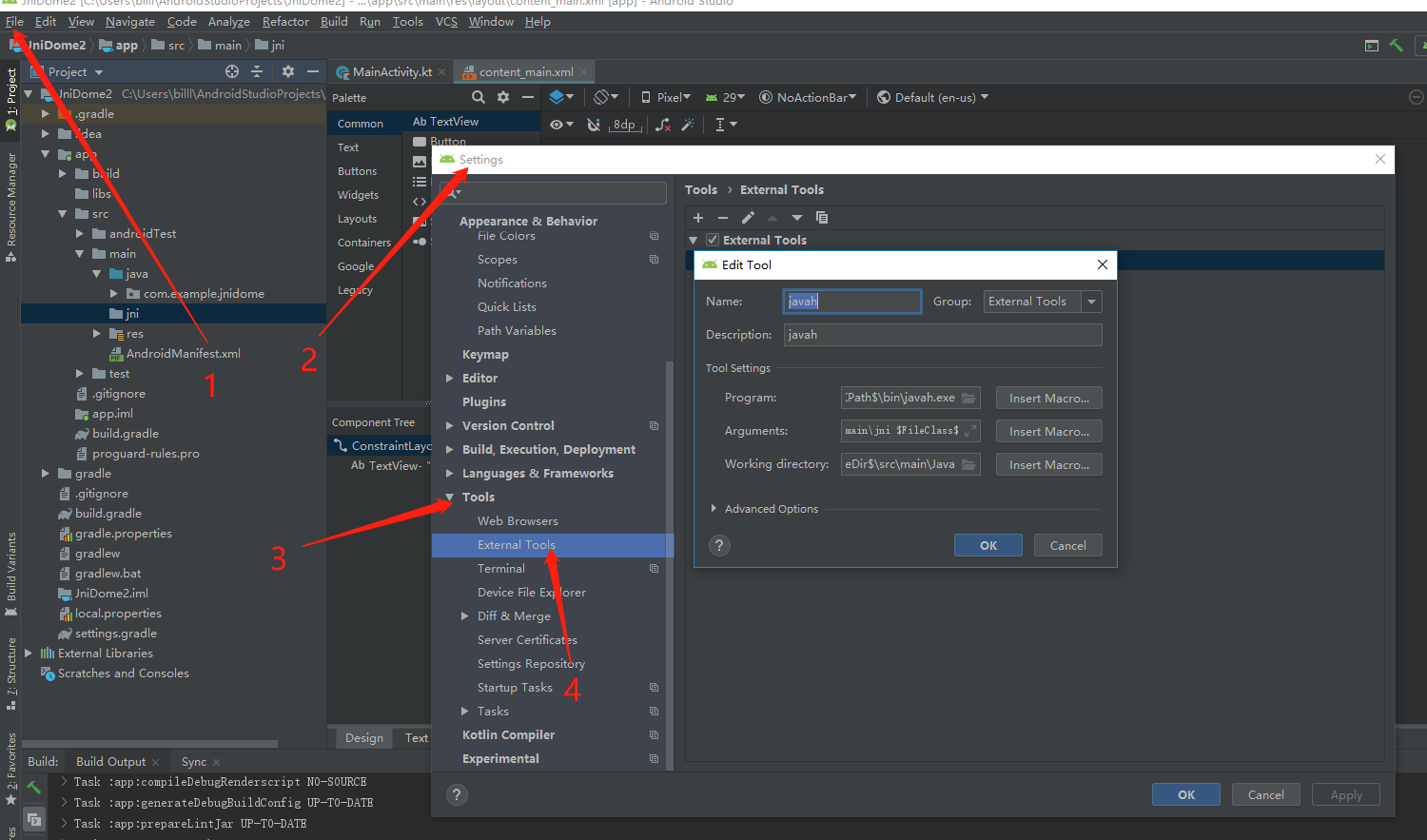The height and width of the screenshot is (840, 1427).
Task: Expand the Editor settings category
Action: click(450, 379)
